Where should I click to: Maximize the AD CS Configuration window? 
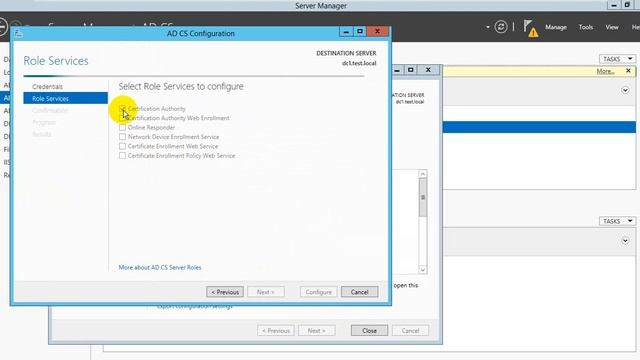pos(360,31)
